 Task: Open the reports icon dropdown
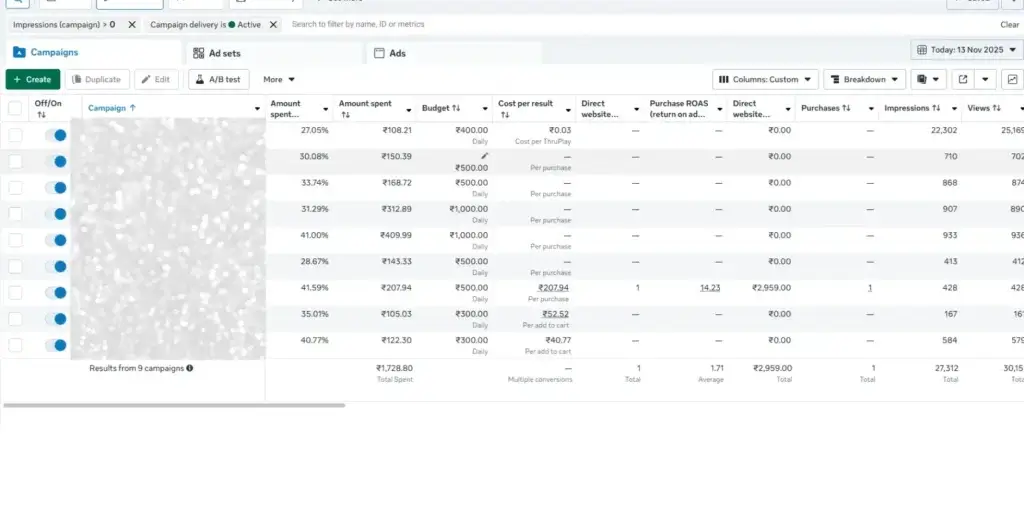coord(928,79)
